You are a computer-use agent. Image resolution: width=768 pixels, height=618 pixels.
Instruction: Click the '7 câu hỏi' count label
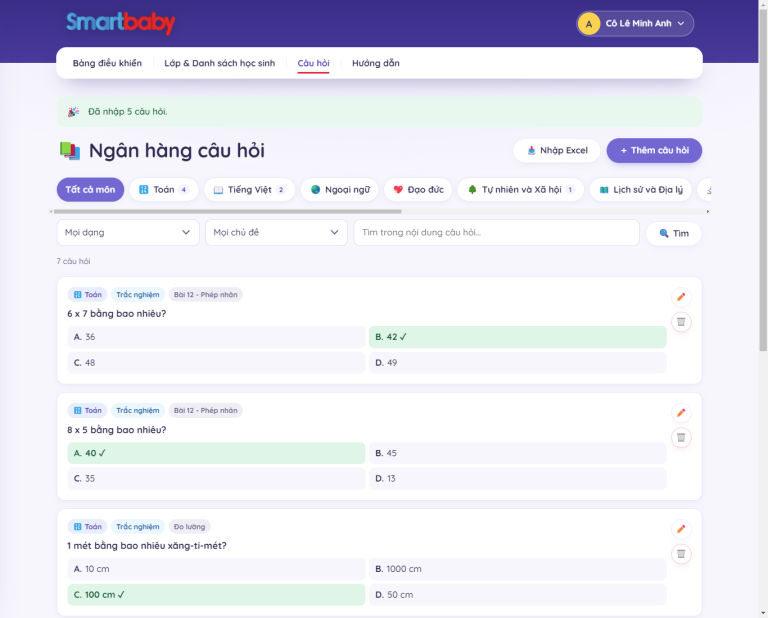[73, 261]
